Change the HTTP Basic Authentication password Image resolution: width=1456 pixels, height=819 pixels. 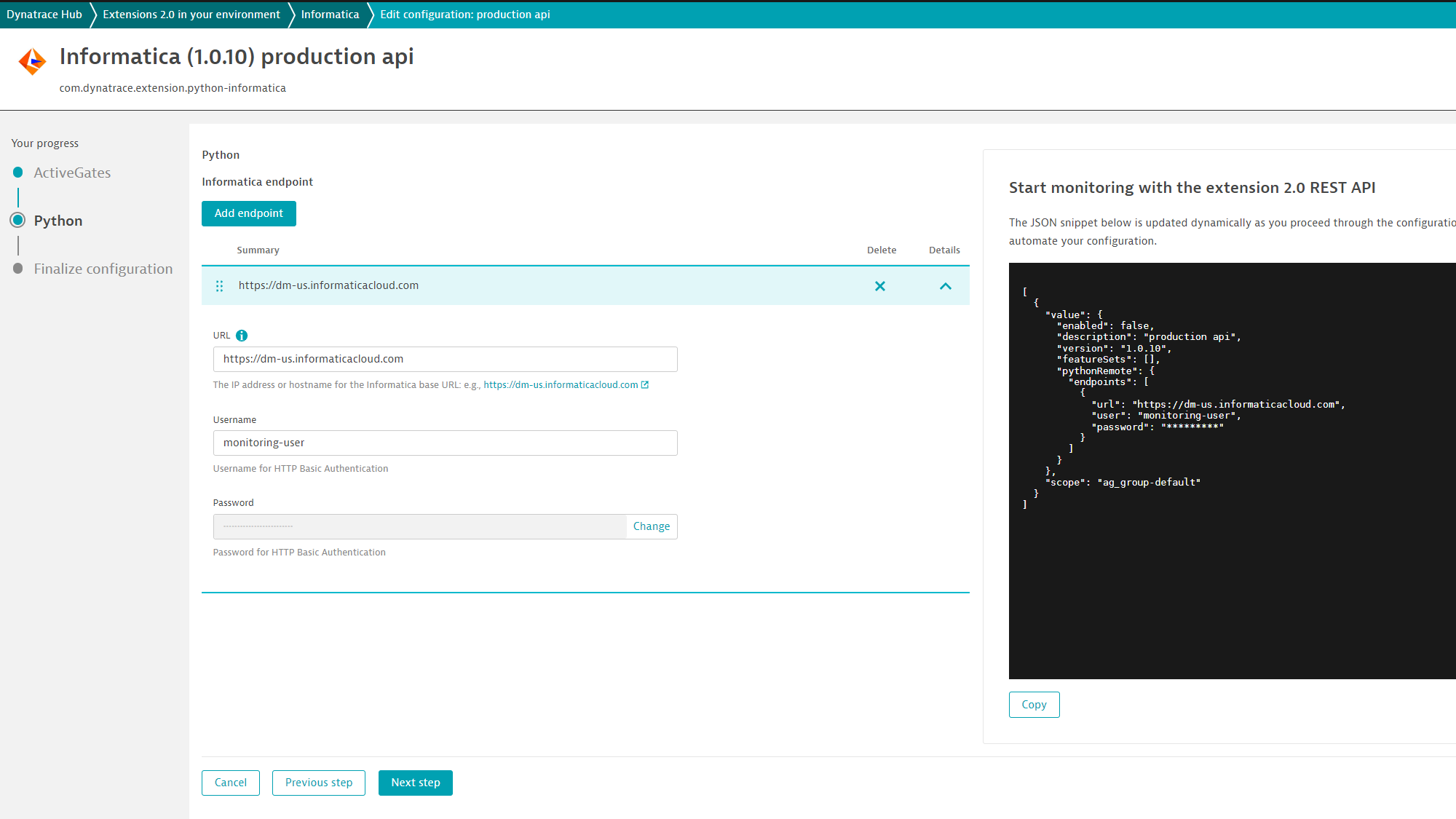[x=650, y=526]
